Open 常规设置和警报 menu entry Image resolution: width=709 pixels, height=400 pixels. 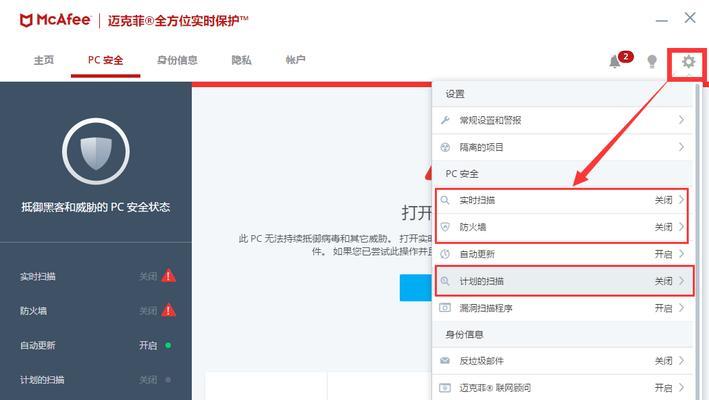pos(562,120)
